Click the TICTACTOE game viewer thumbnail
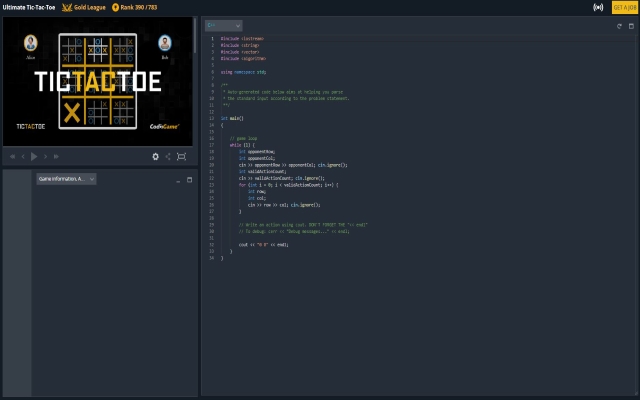The width and height of the screenshot is (640, 400). click(x=98, y=81)
